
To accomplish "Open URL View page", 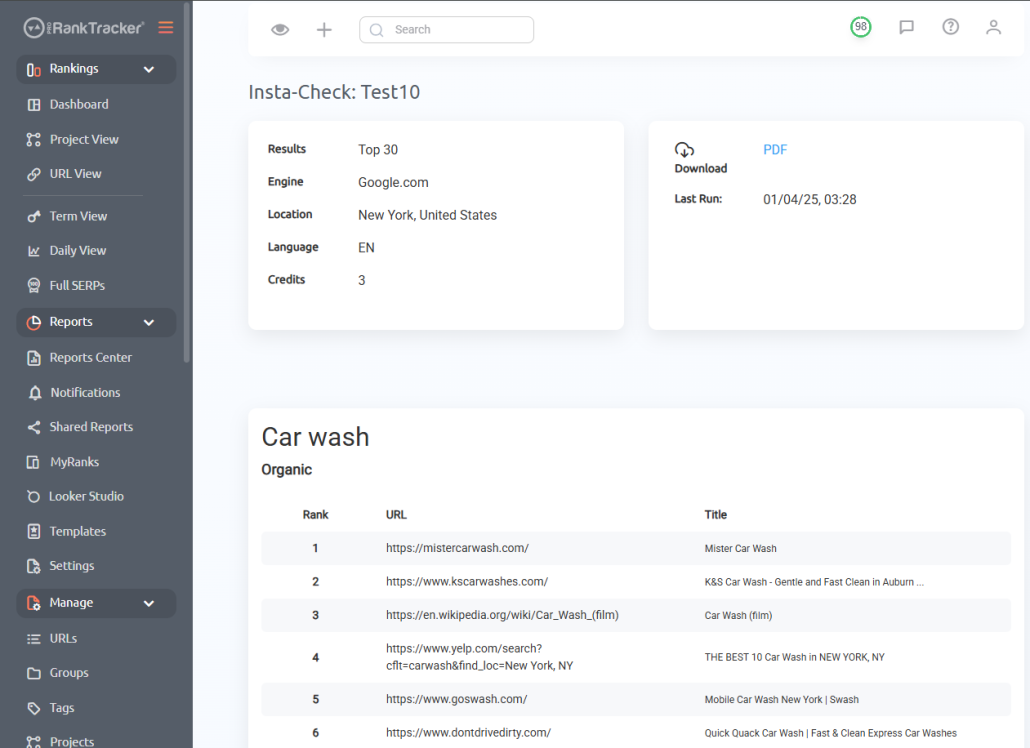I will pos(76,174).
